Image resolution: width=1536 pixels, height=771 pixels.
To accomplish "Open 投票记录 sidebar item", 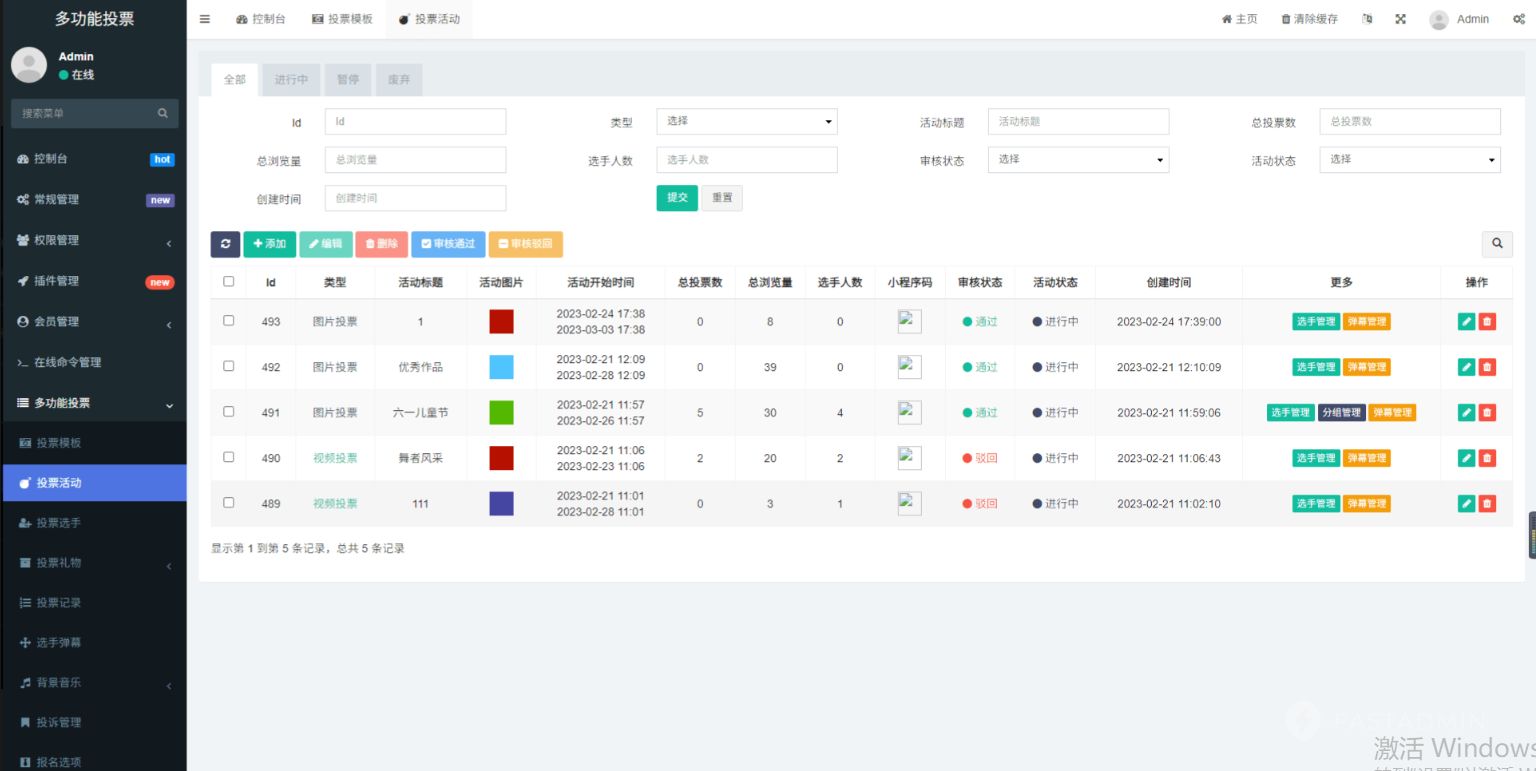I will coord(93,603).
